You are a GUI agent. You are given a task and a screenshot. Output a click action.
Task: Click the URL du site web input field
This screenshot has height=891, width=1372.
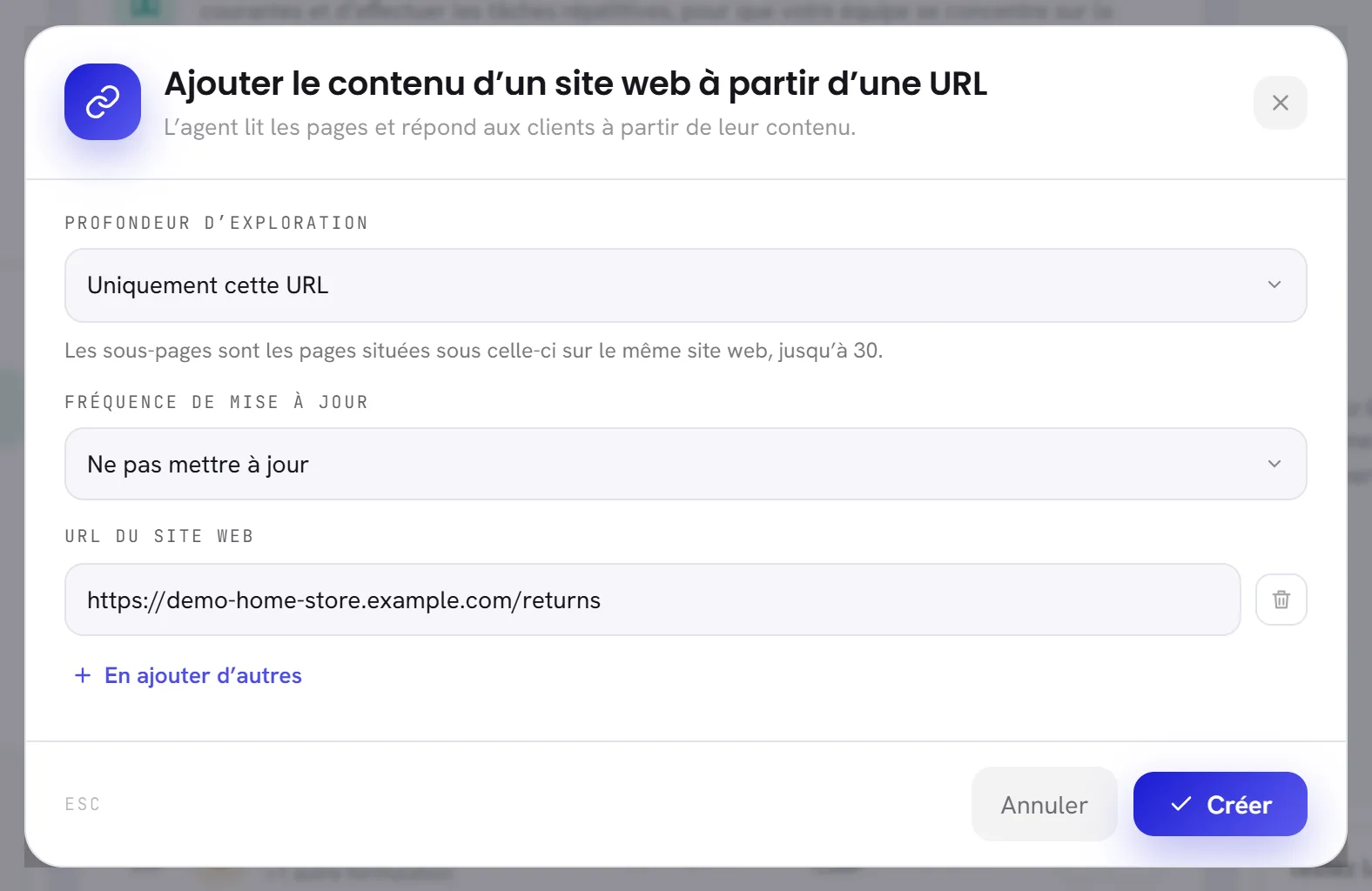tap(652, 600)
